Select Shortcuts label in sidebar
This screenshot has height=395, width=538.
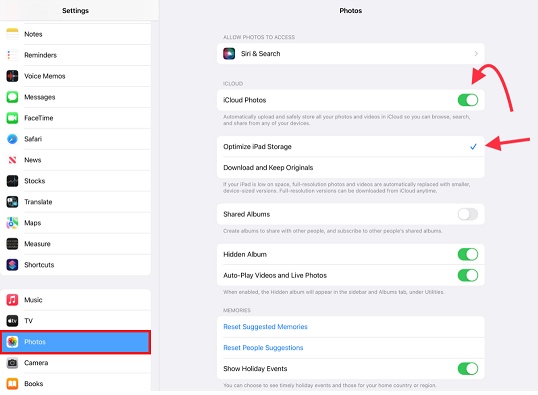tap(39, 265)
